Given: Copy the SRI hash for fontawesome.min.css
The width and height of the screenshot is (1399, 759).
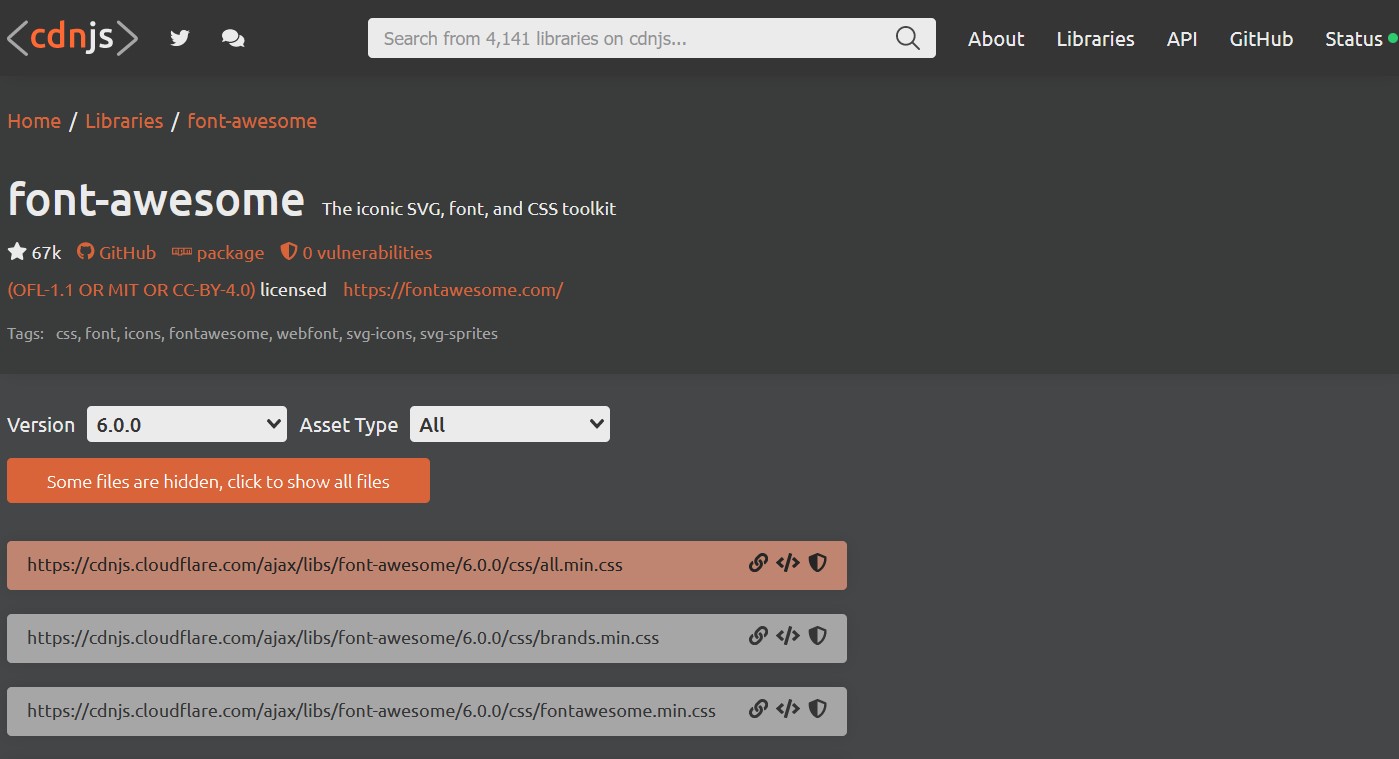Looking at the screenshot, I should (x=817, y=709).
